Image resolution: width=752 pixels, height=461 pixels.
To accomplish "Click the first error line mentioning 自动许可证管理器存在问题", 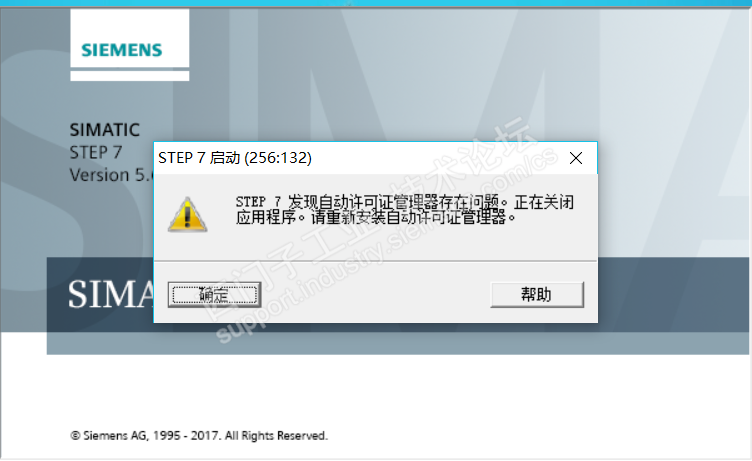I will 404,202.
